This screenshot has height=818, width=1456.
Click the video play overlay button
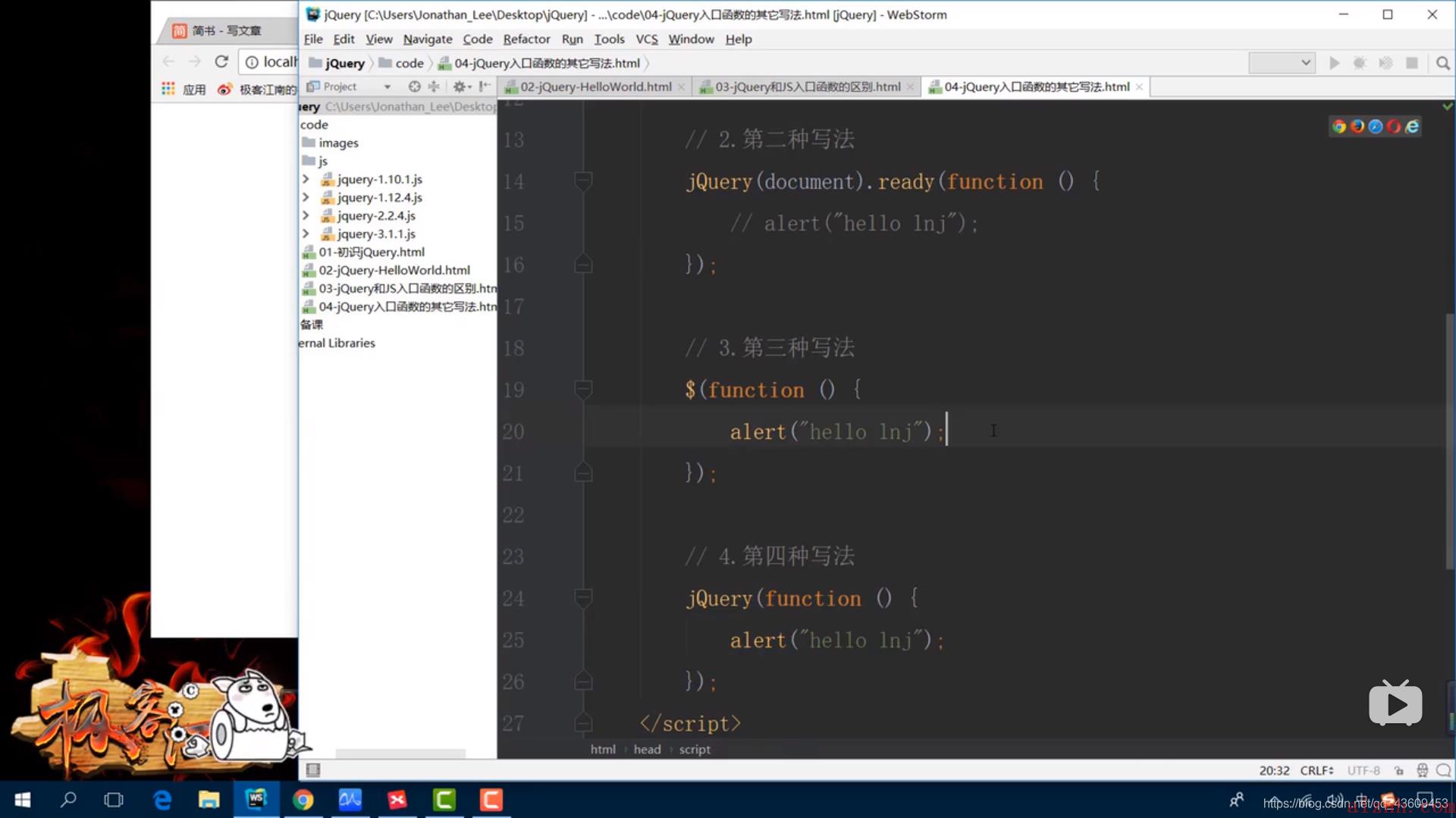click(x=1395, y=704)
